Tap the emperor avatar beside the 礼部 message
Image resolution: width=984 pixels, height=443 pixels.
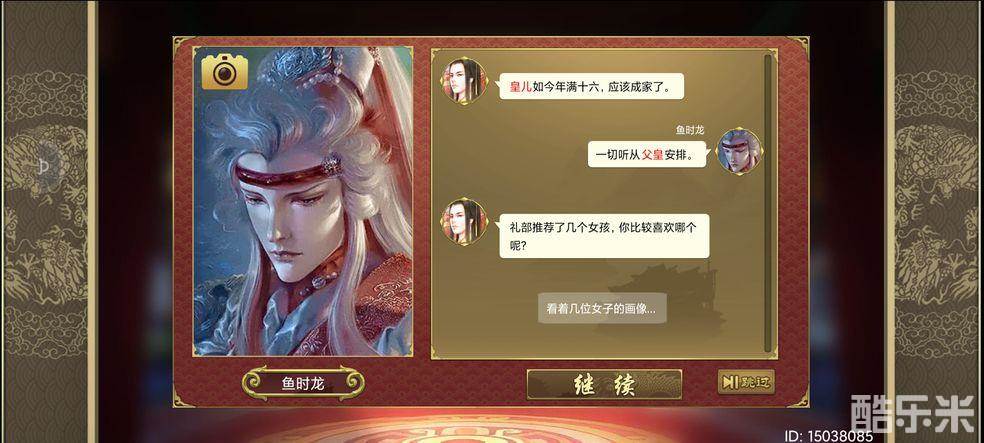[464, 221]
